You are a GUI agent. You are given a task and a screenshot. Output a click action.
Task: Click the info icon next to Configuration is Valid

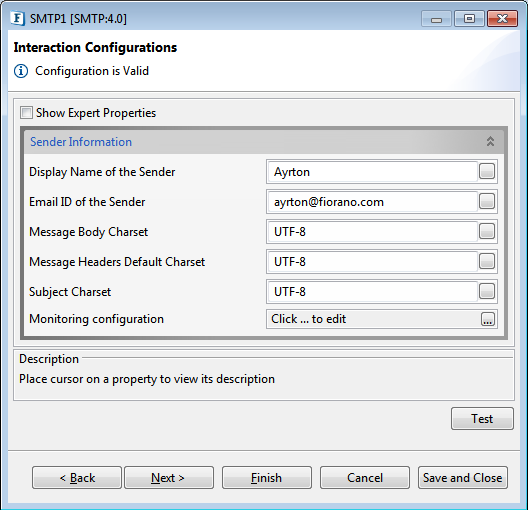pyautogui.click(x=21, y=71)
